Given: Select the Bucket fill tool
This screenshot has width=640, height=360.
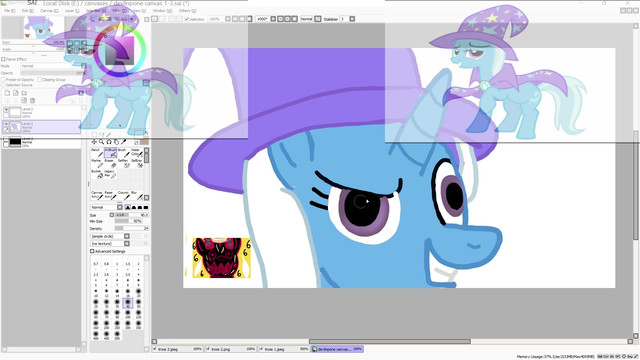Looking at the screenshot, I should (97, 174).
